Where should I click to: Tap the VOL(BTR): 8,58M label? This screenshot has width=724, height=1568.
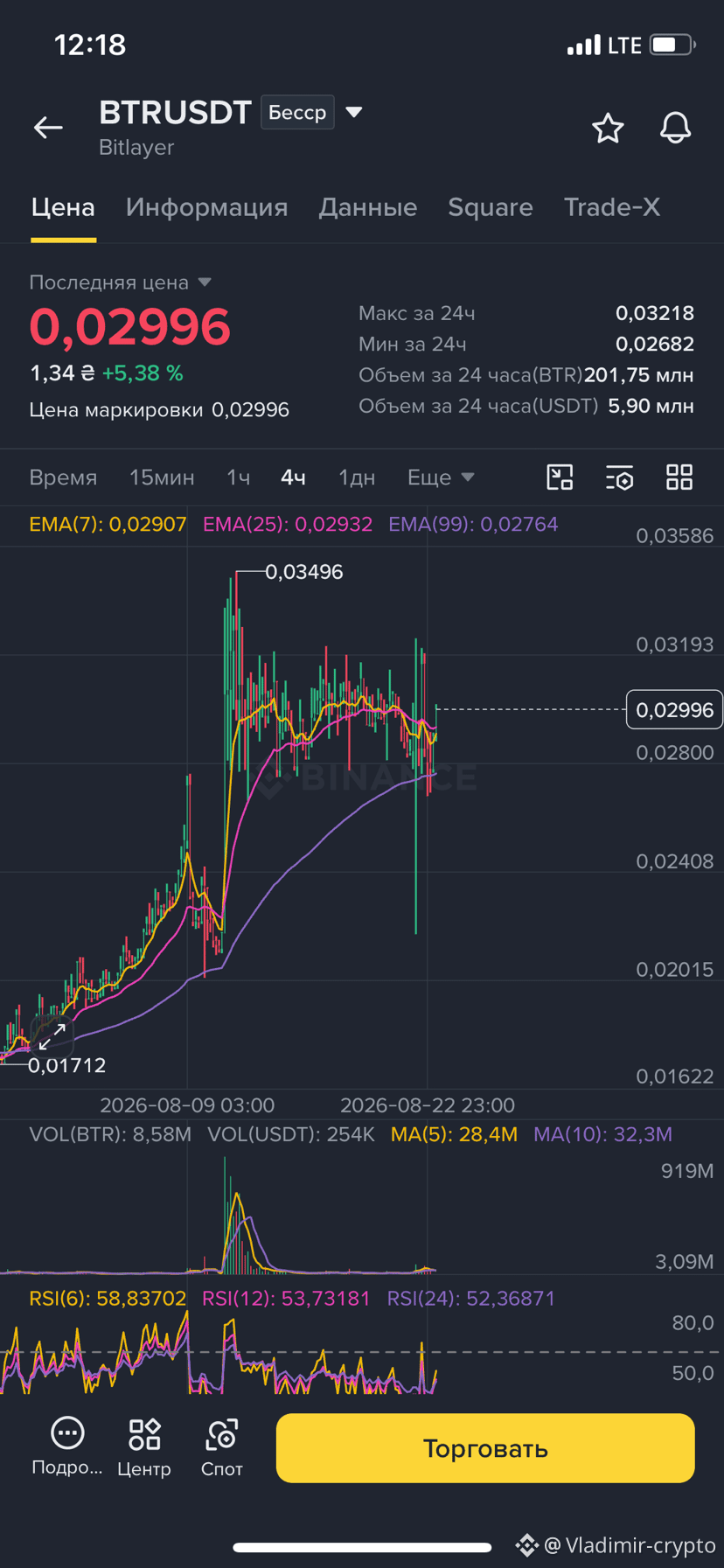110,1134
